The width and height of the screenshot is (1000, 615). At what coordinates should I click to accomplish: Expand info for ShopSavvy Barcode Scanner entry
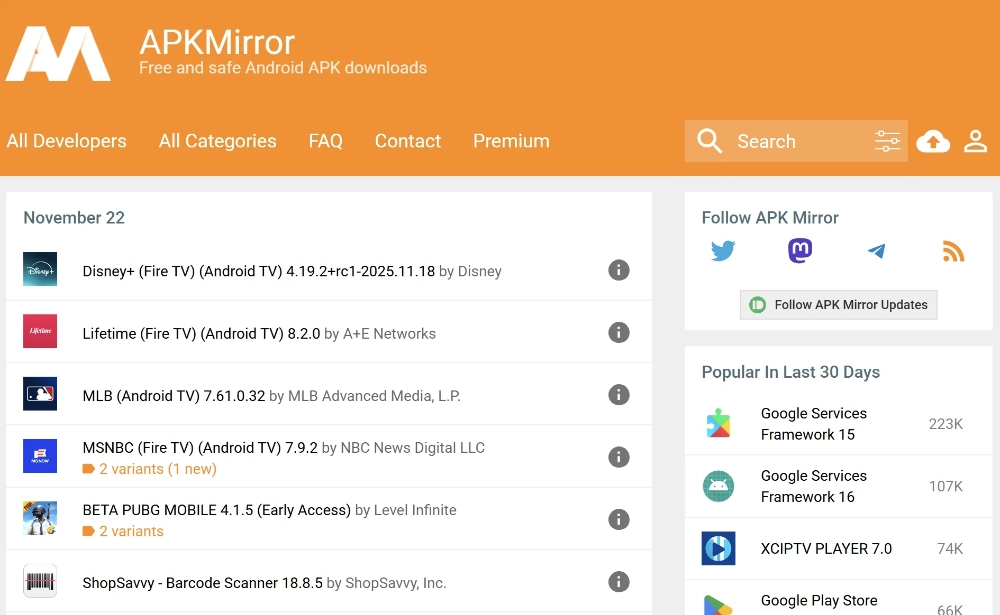click(619, 581)
